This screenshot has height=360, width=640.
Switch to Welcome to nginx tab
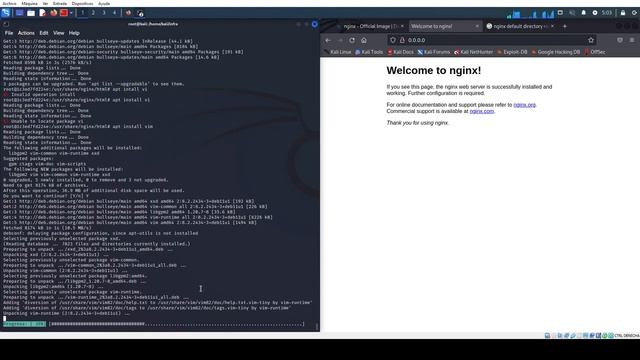click(x=445, y=26)
